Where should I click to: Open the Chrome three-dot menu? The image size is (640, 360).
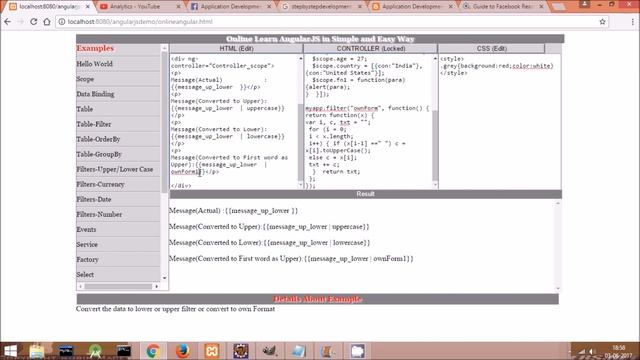(x=632, y=22)
